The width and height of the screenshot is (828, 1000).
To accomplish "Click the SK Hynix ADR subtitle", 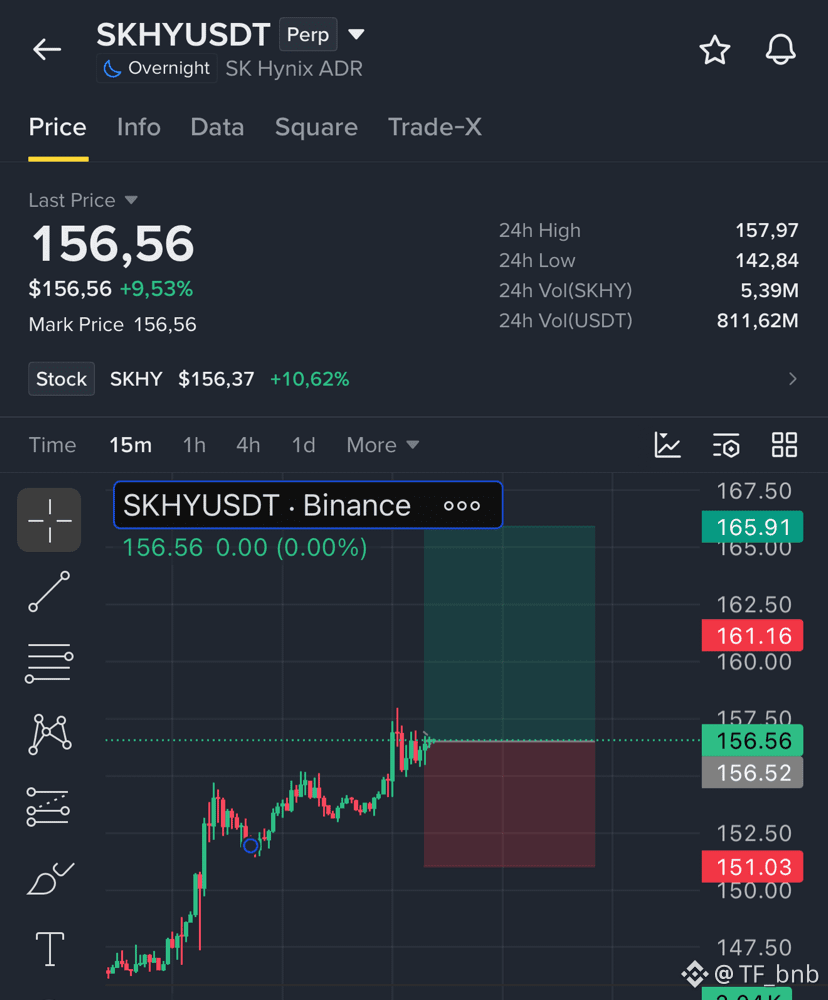I will 293,69.
